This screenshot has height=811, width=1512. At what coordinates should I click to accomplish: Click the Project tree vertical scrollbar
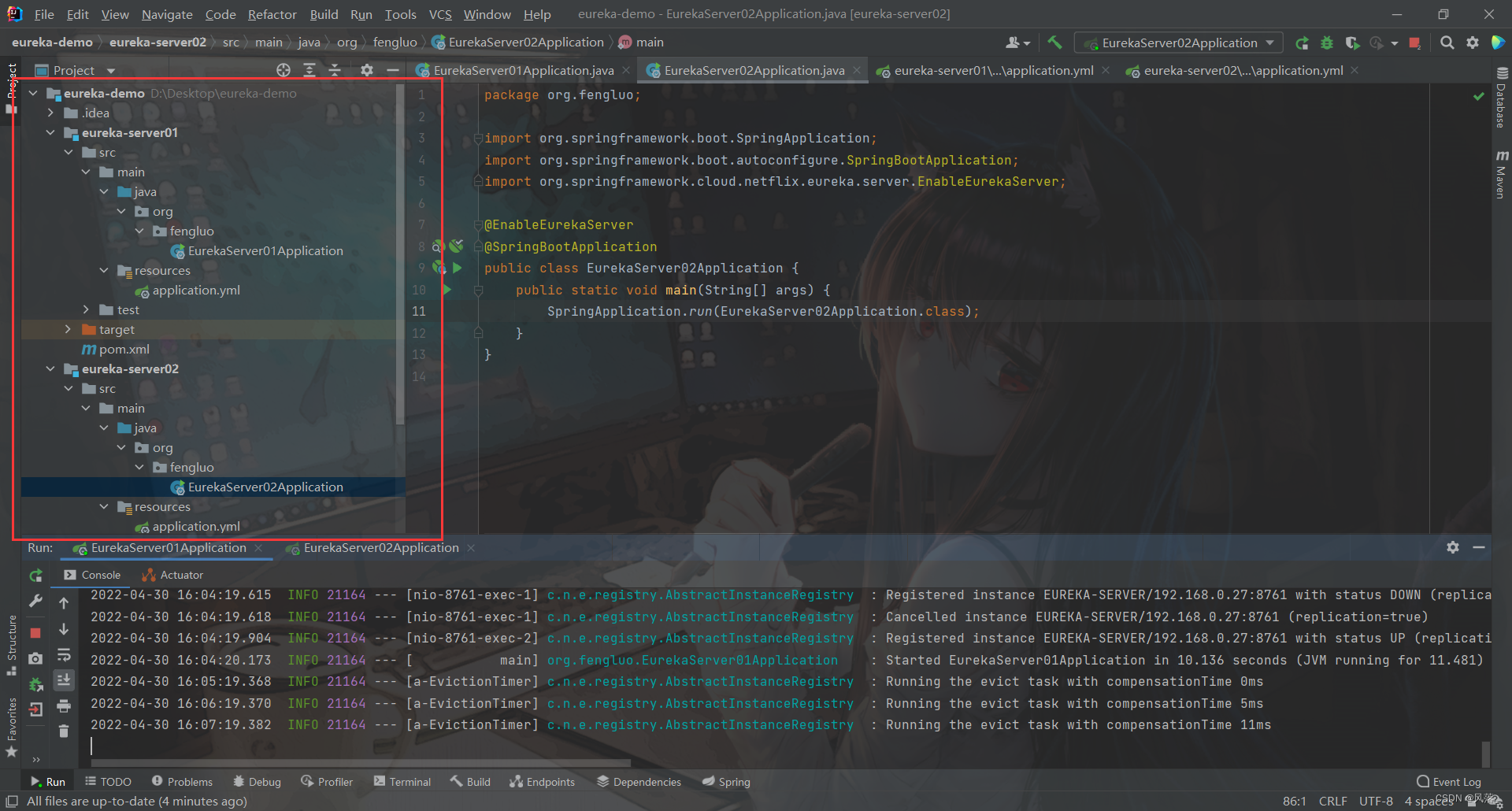[x=400, y=256]
